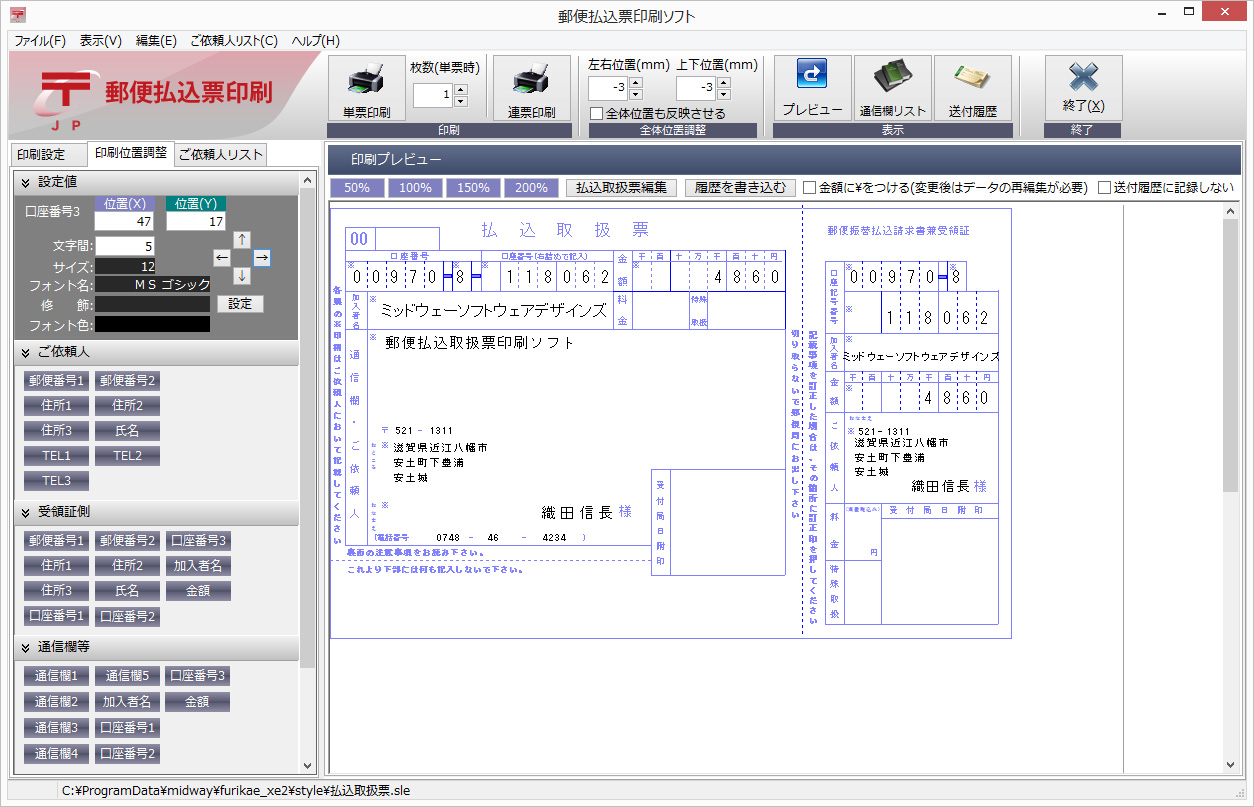Screen dimensions: 1254x807
Task: Open the ご依頼人リスト(C) menu
Action: [234, 41]
